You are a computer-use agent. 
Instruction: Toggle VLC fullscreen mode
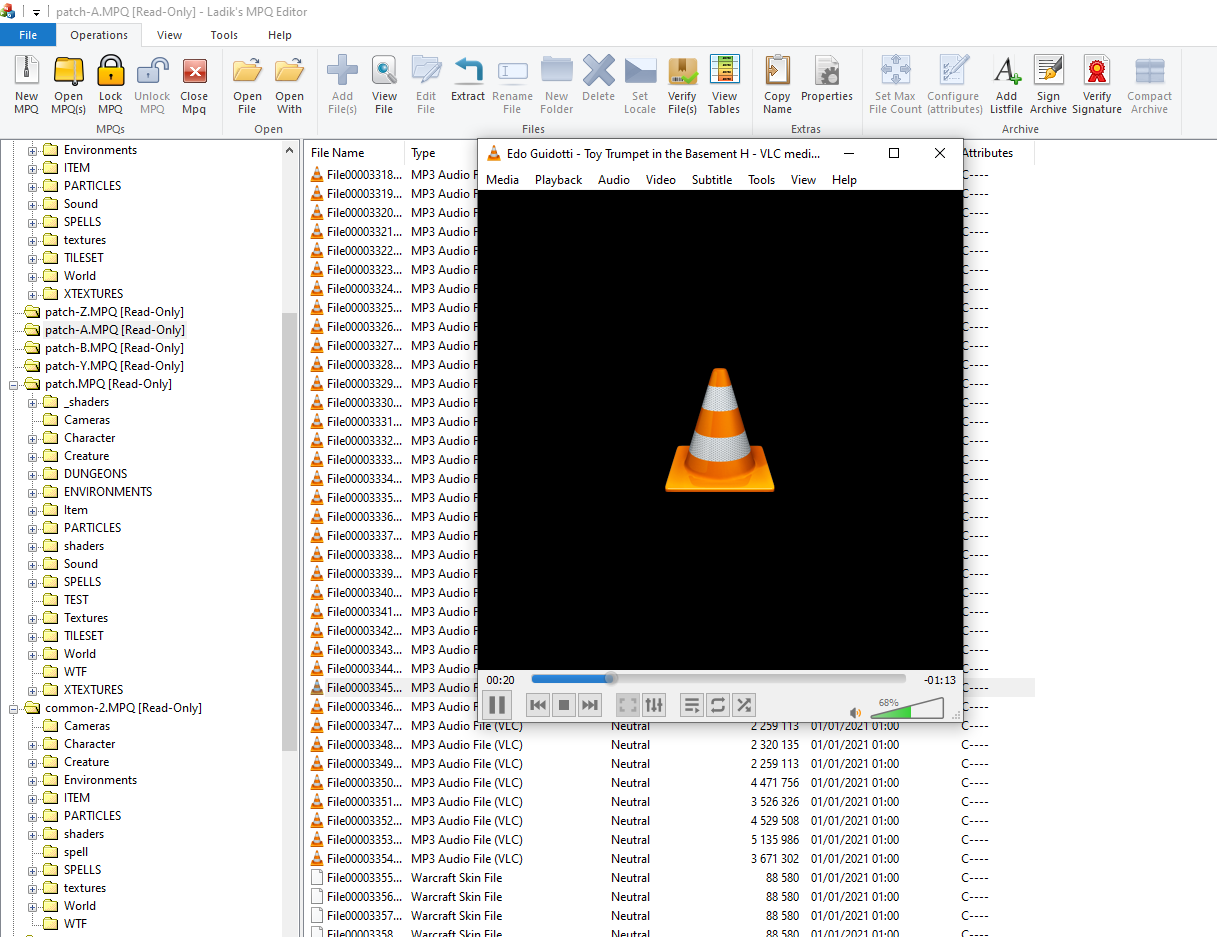(x=628, y=705)
